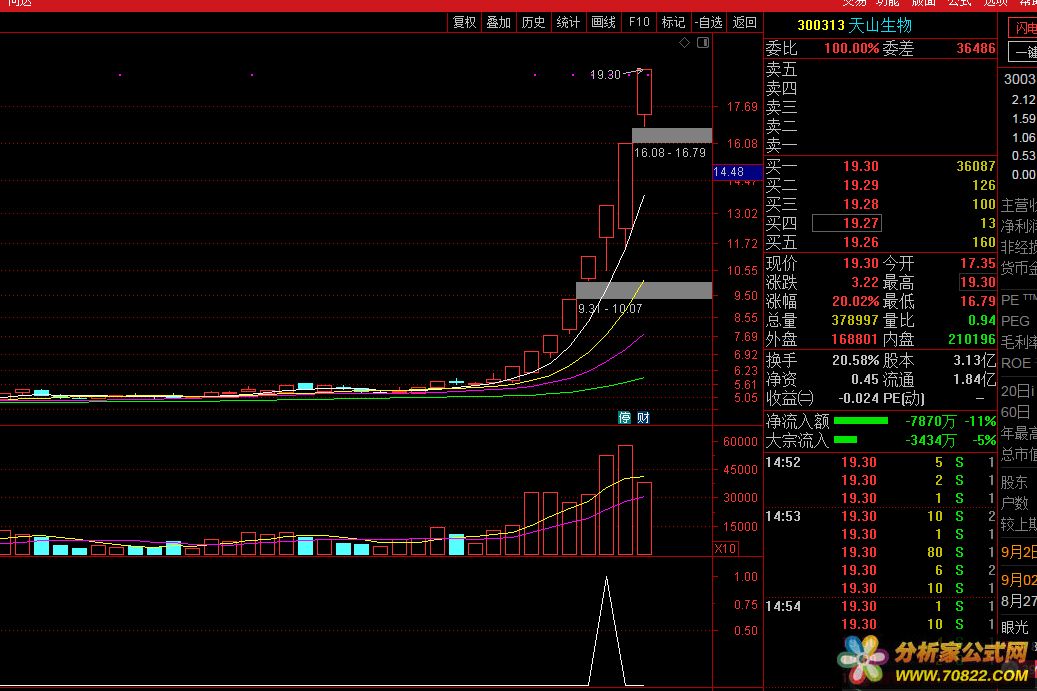Click the 买一 price 19.30

coord(860,167)
